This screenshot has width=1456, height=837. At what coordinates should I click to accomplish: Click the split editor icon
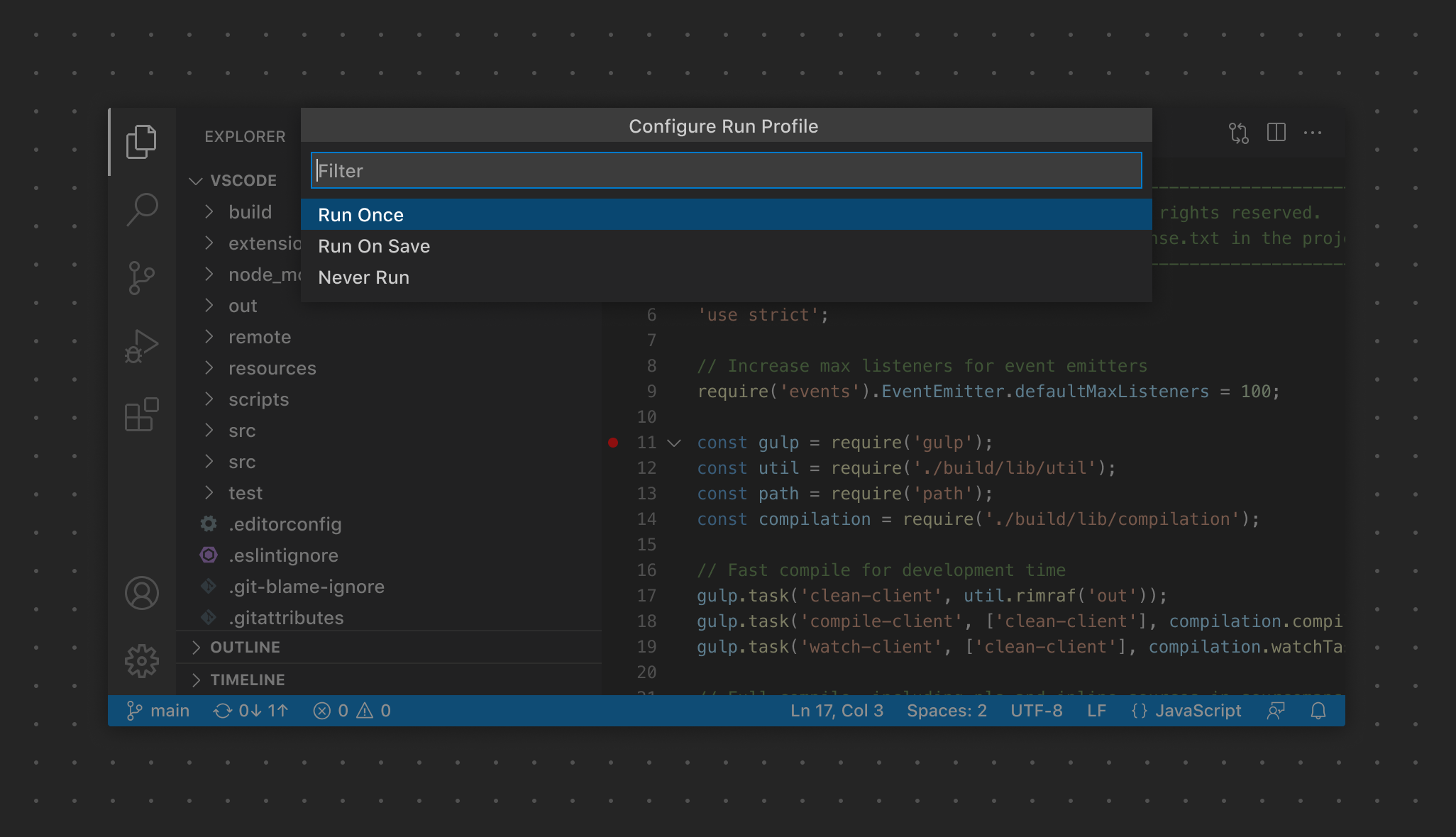1276,133
